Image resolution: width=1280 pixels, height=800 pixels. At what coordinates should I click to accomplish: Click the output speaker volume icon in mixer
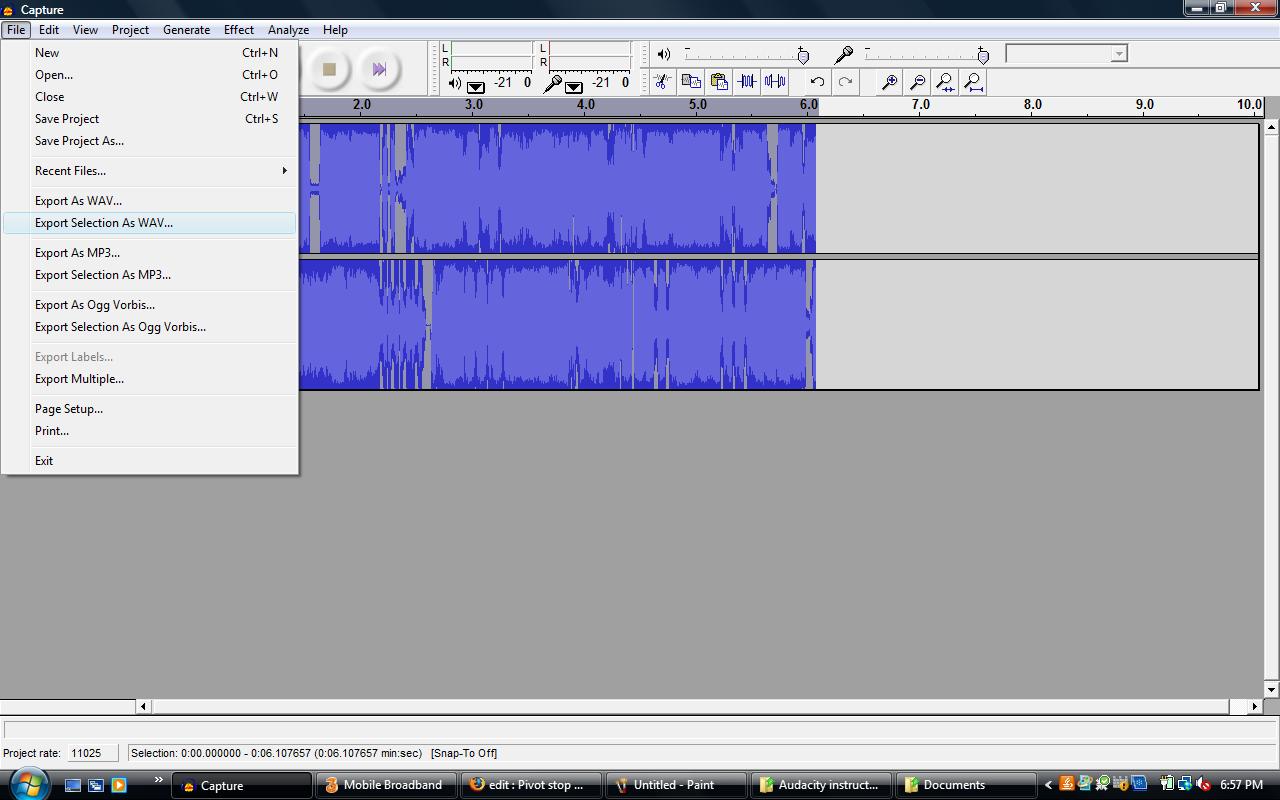pyautogui.click(x=664, y=54)
